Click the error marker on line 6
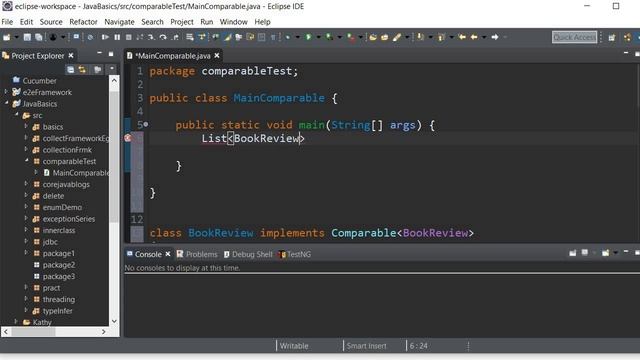640x360 pixels. tap(128, 138)
